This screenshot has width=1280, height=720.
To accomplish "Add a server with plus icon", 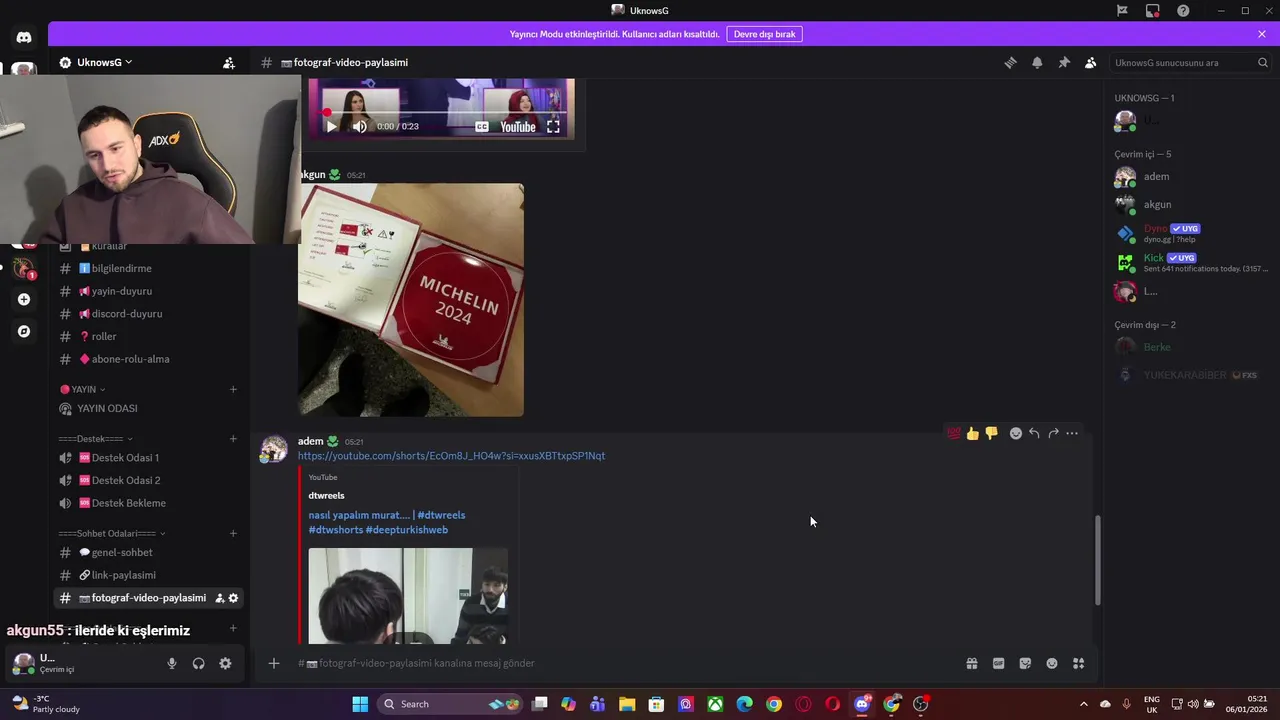I will click(24, 299).
